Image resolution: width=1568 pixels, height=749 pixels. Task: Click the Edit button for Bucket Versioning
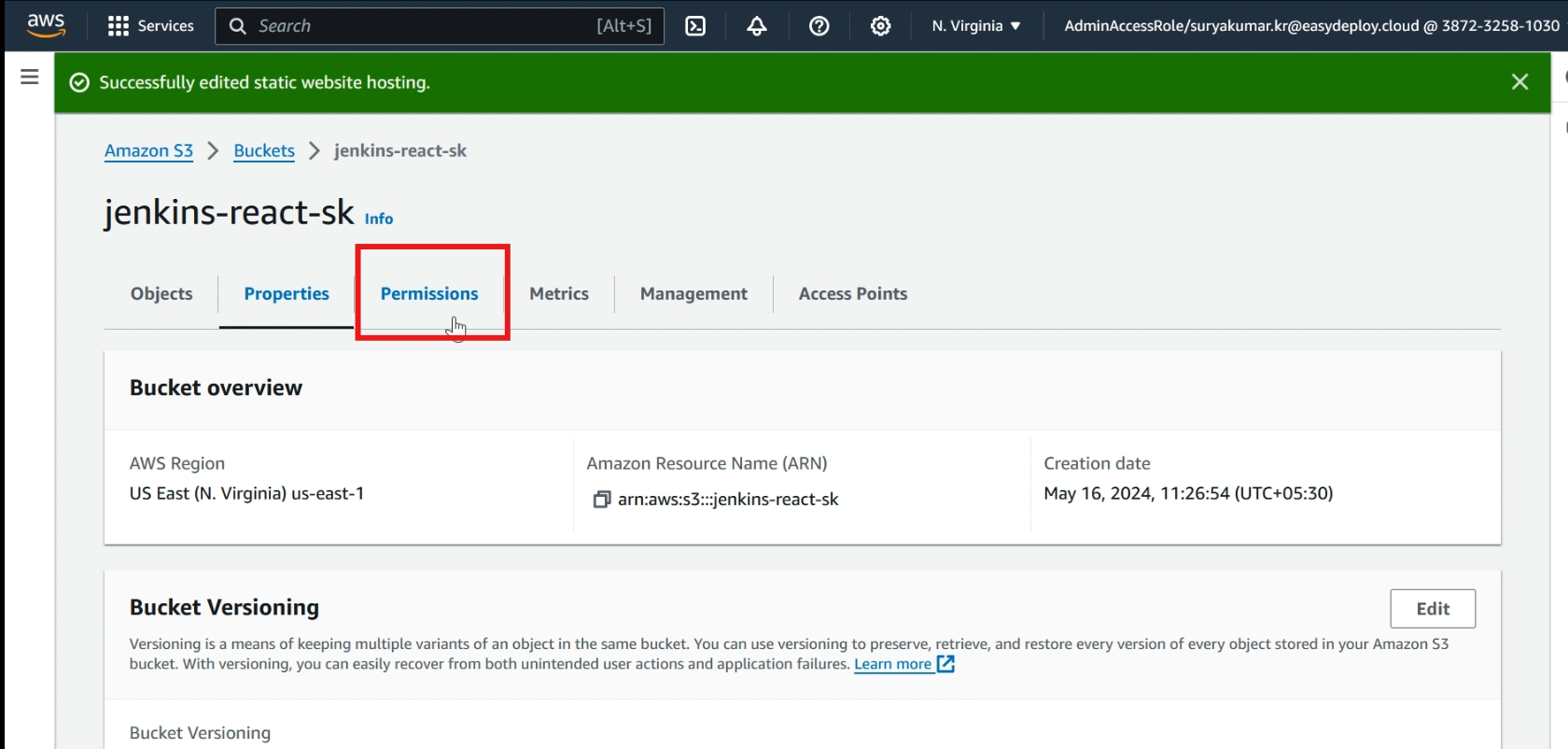[x=1433, y=609]
